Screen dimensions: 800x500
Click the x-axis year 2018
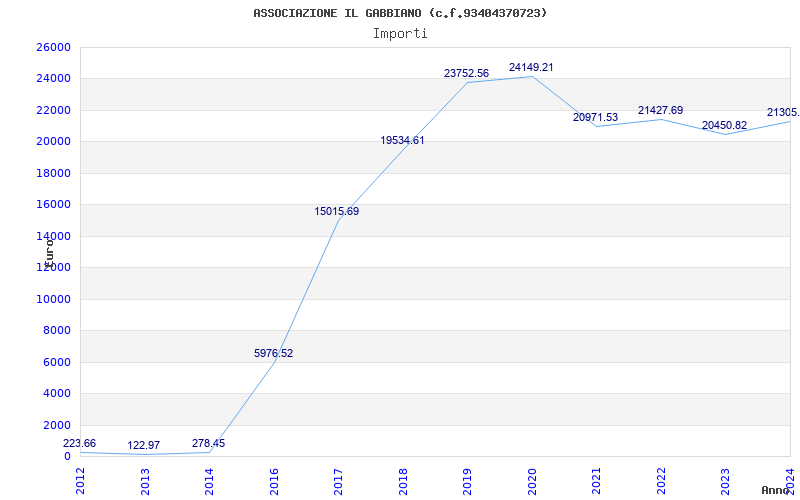(x=403, y=481)
